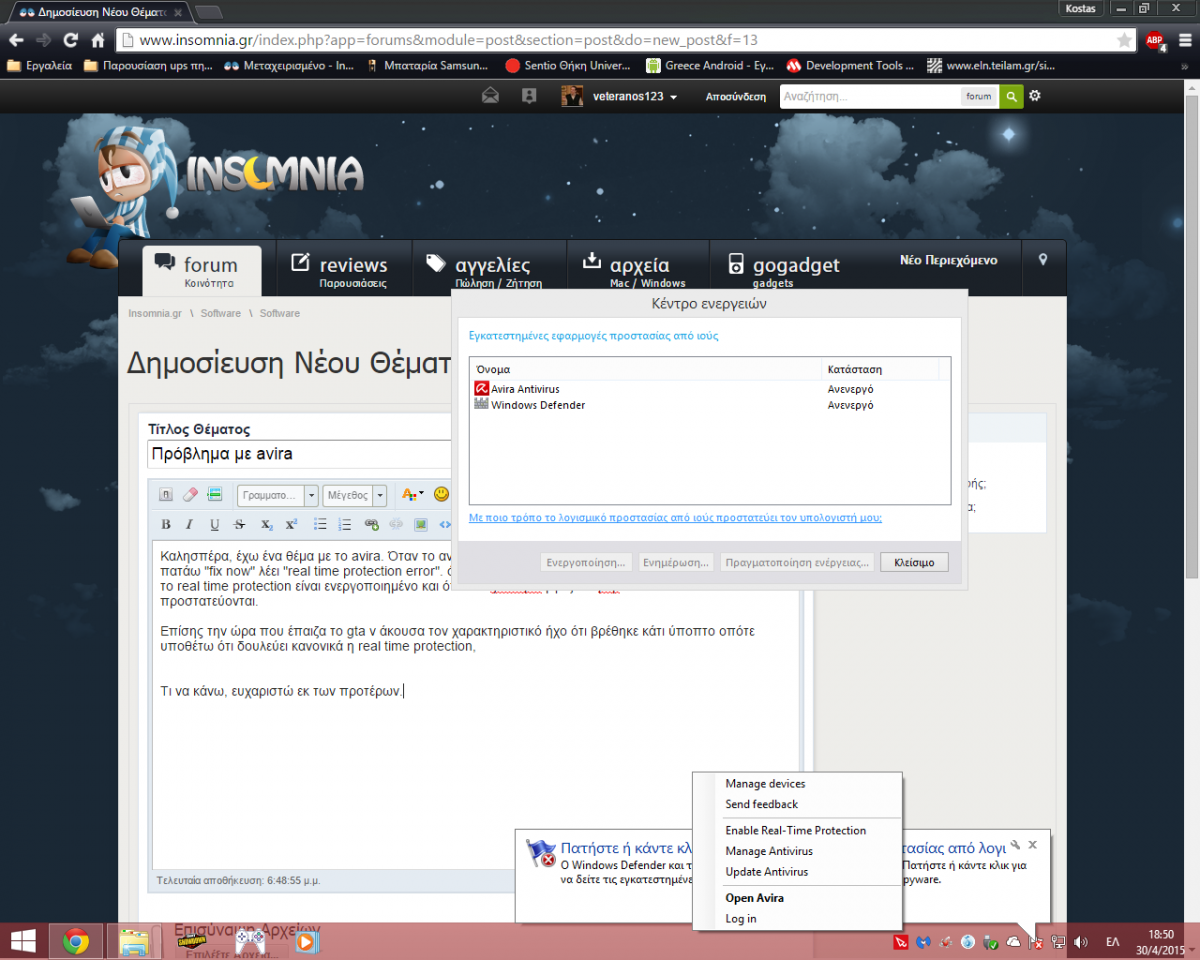Viewport: 1200px width, 960px height.
Task: Toggle underline formatting in post editor
Action: pos(214,524)
